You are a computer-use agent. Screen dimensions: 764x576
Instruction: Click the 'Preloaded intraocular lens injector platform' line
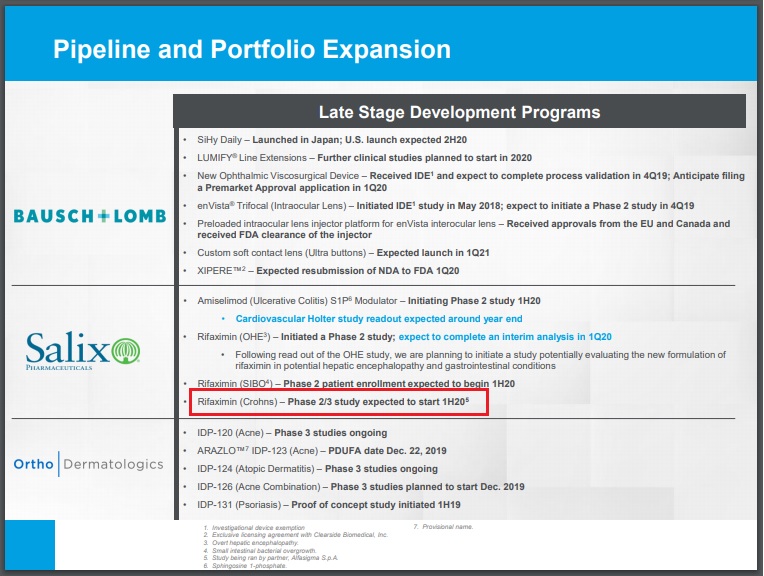click(463, 224)
